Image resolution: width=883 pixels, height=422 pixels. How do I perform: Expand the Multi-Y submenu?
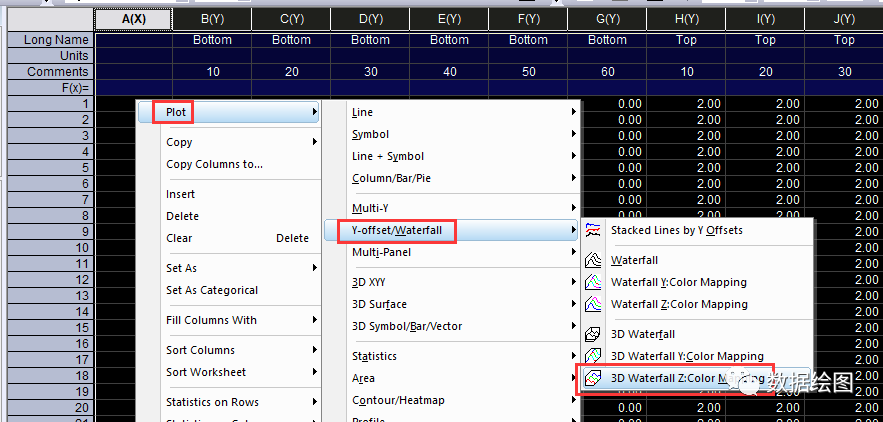pos(452,208)
